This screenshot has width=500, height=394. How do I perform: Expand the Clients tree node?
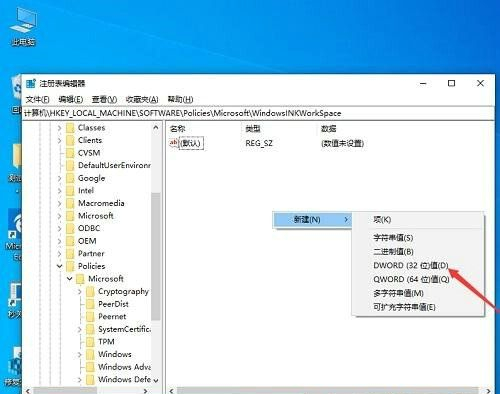pos(59,141)
